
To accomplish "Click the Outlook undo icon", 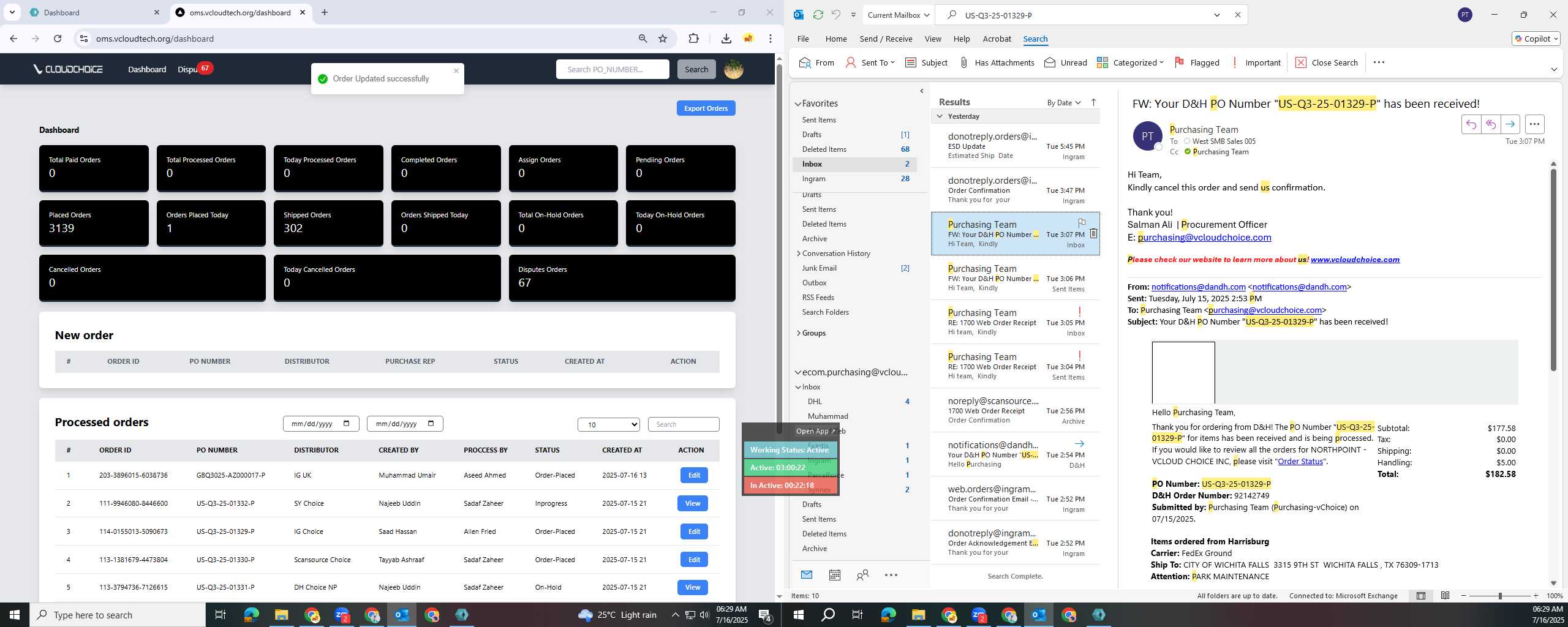I will pos(835,15).
